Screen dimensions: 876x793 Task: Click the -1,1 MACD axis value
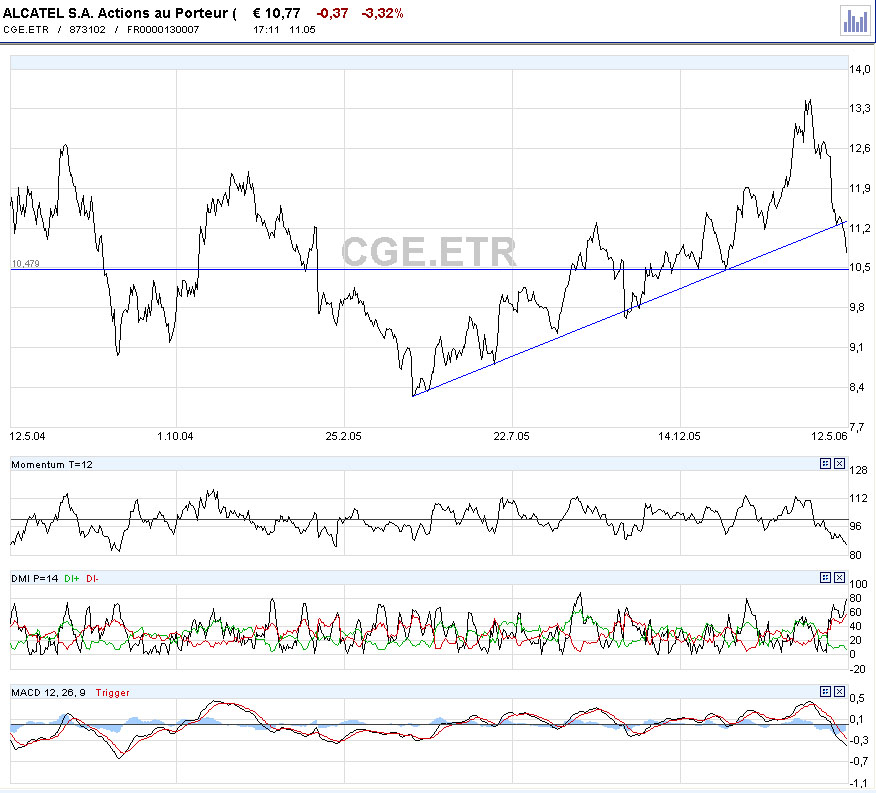[859, 783]
